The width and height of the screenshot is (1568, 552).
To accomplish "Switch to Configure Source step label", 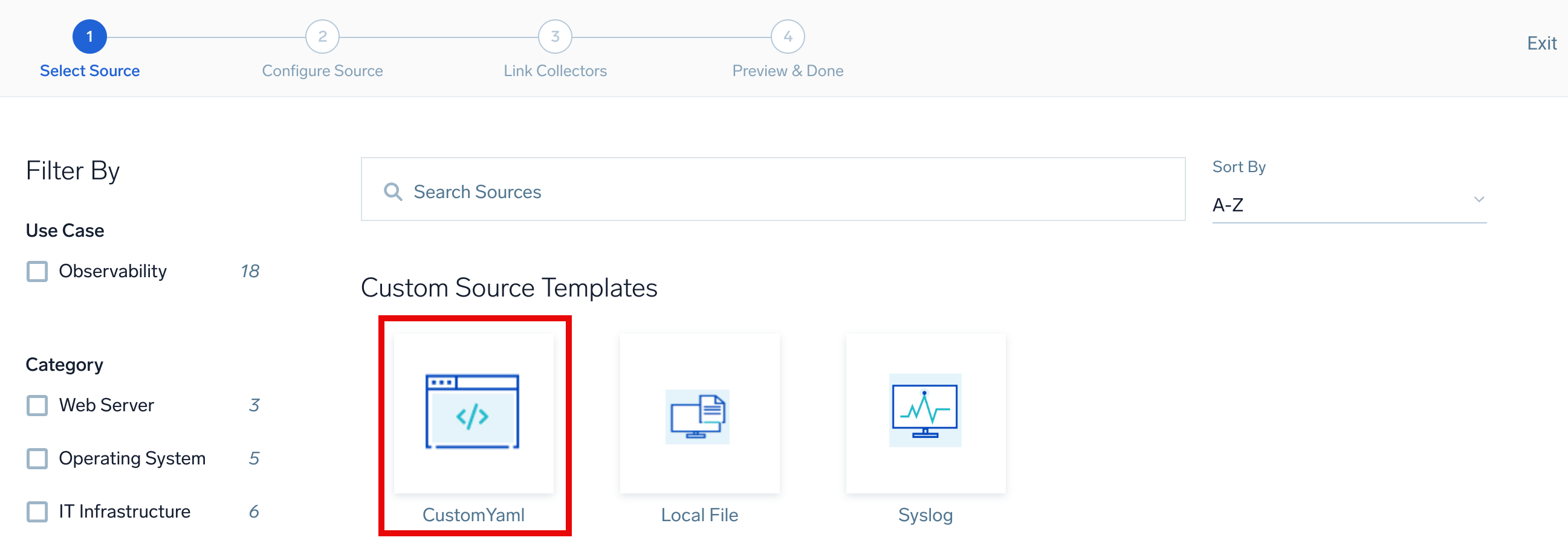I will pos(322,71).
